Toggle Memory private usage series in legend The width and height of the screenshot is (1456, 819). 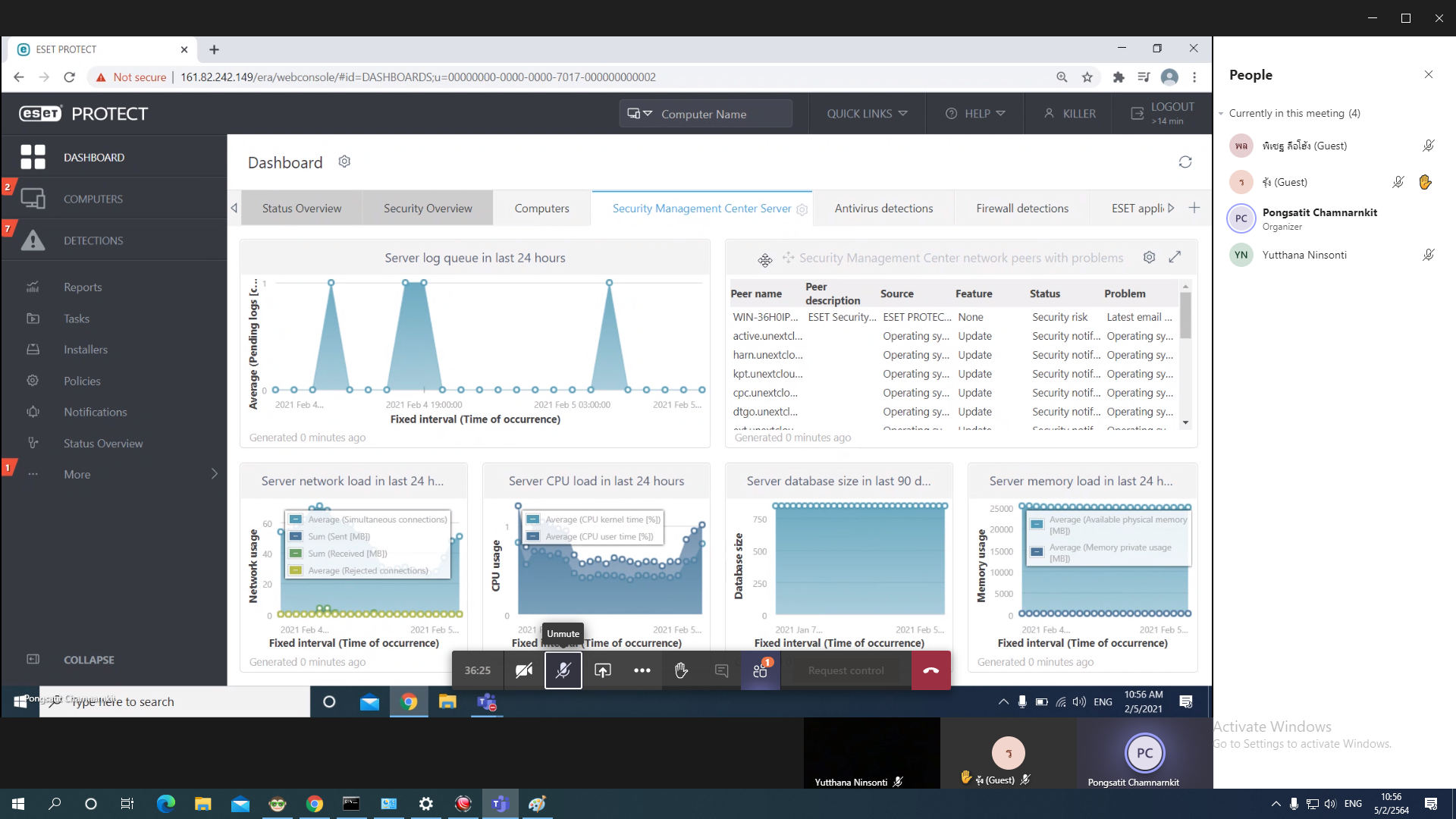(x=1101, y=553)
